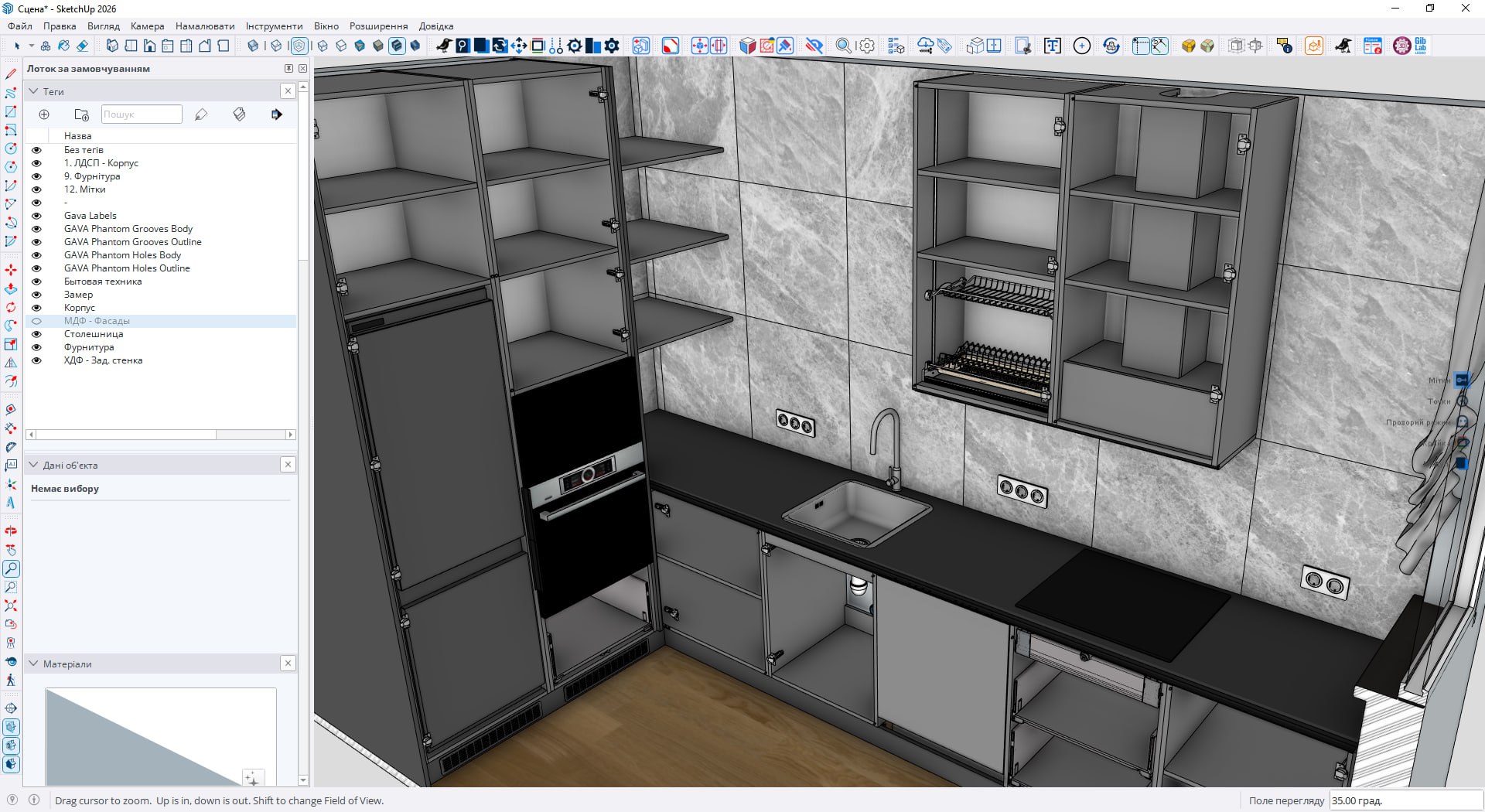Click the Paint Bucket tool

(x=63, y=46)
